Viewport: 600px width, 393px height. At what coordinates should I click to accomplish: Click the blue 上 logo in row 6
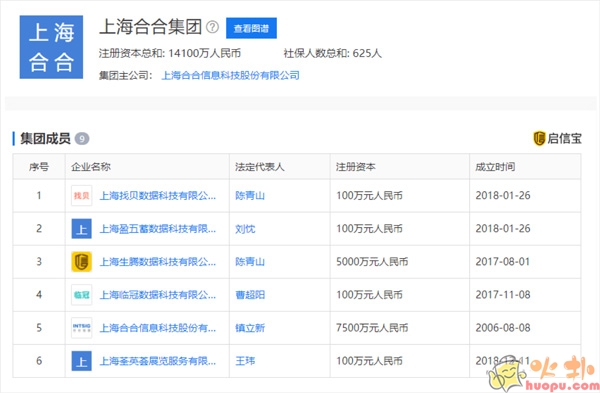82,361
